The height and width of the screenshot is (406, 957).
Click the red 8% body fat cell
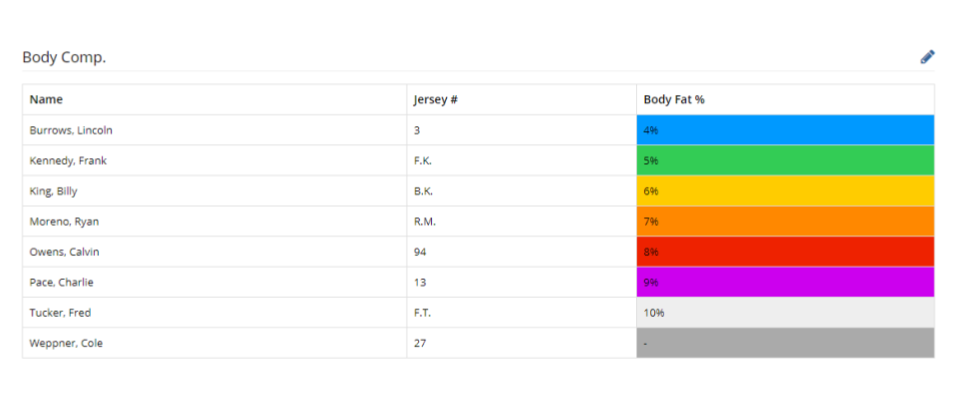point(785,252)
